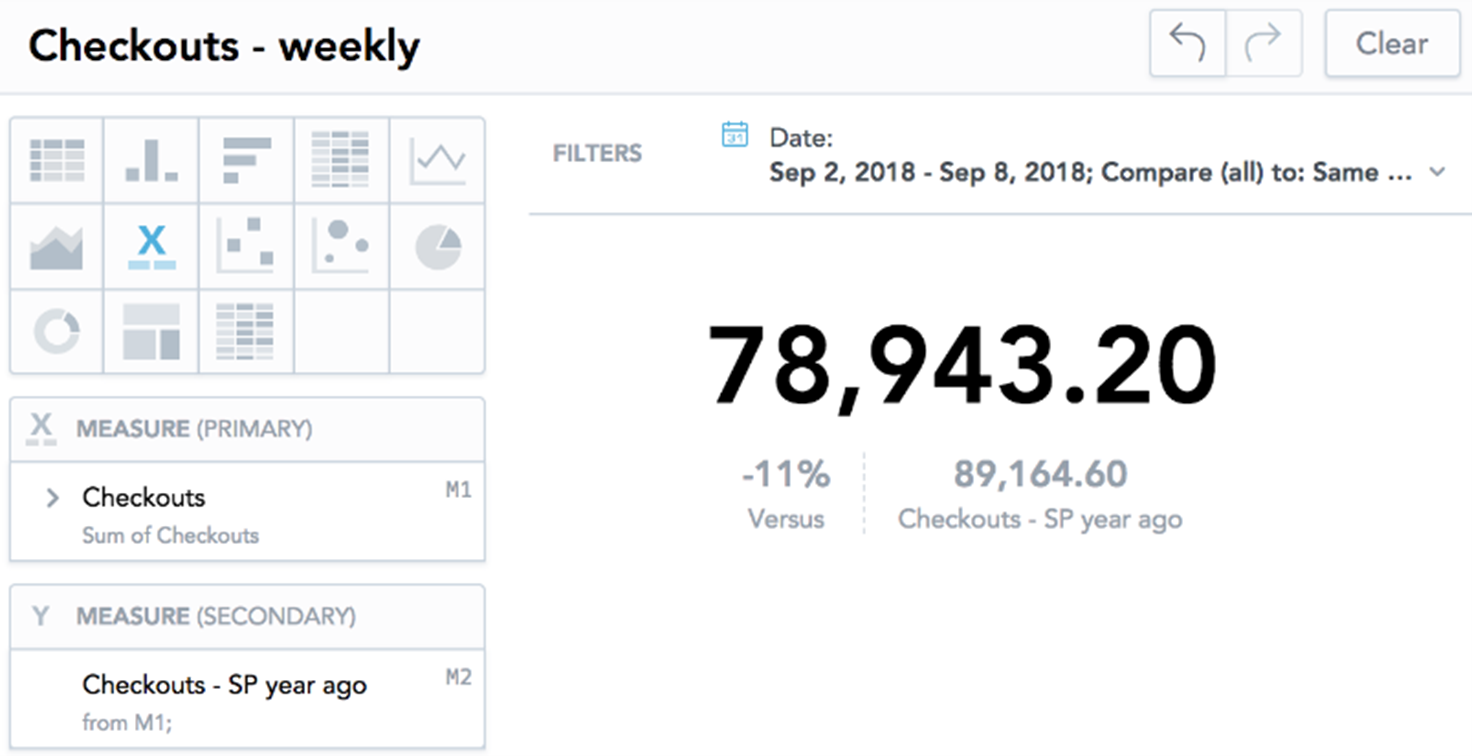Select the Headline visualization type icon
1472x756 pixels.
[x=151, y=247]
